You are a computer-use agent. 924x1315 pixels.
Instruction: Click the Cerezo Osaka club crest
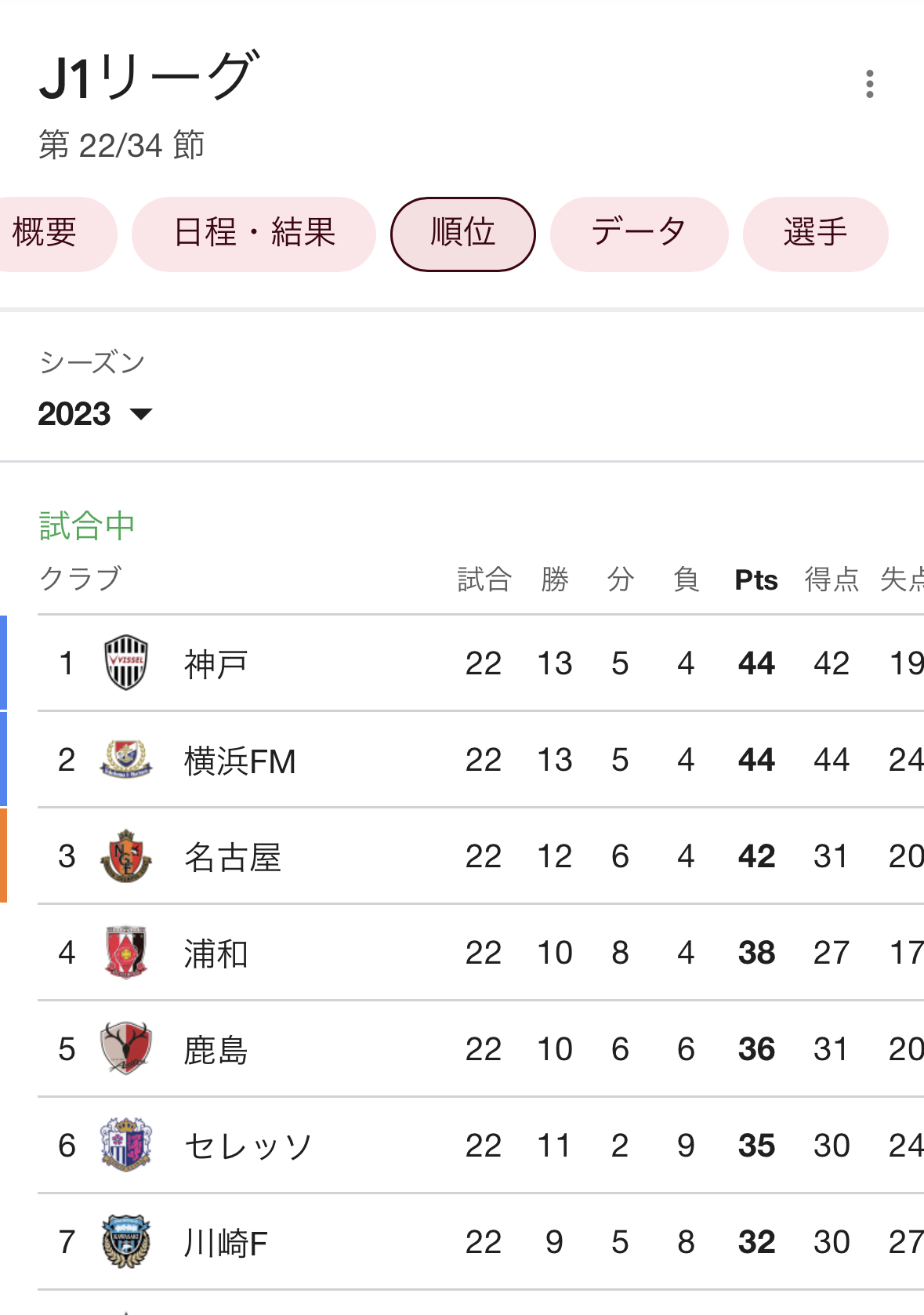click(125, 1145)
